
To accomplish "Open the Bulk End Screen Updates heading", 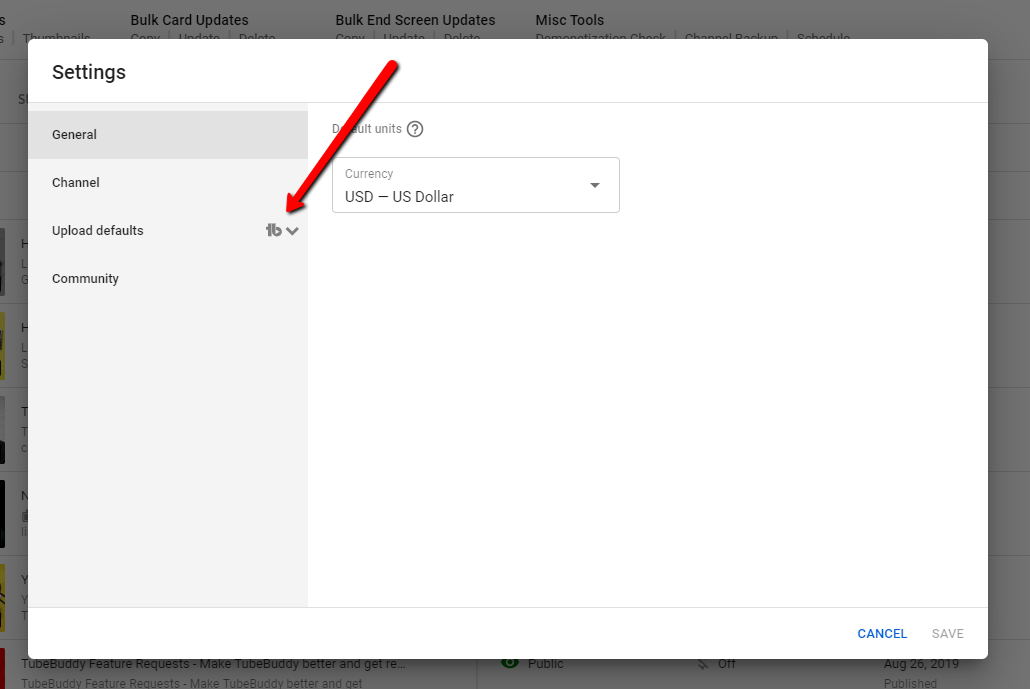I will pos(415,20).
